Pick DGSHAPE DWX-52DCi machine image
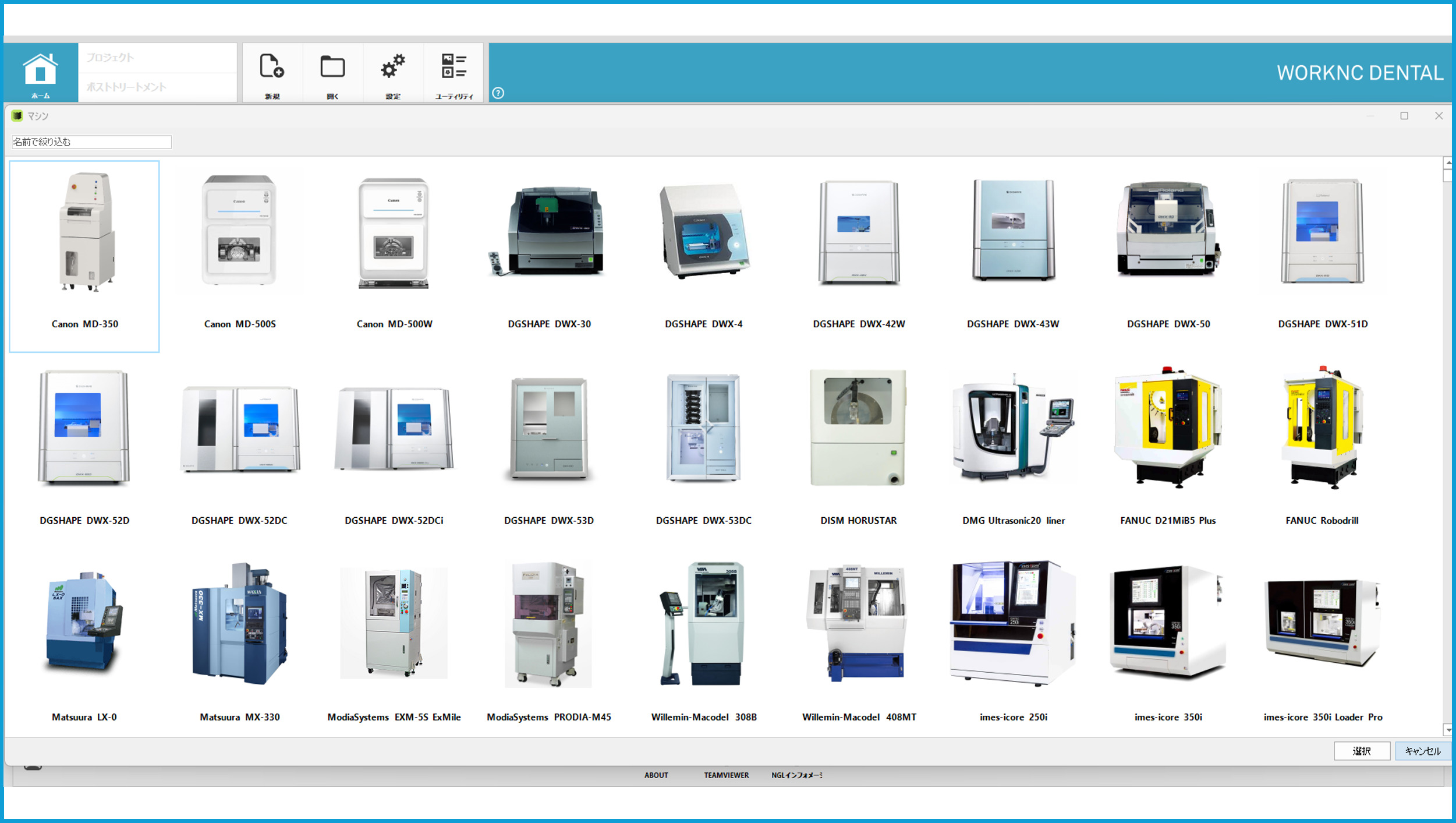 (394, 429)
